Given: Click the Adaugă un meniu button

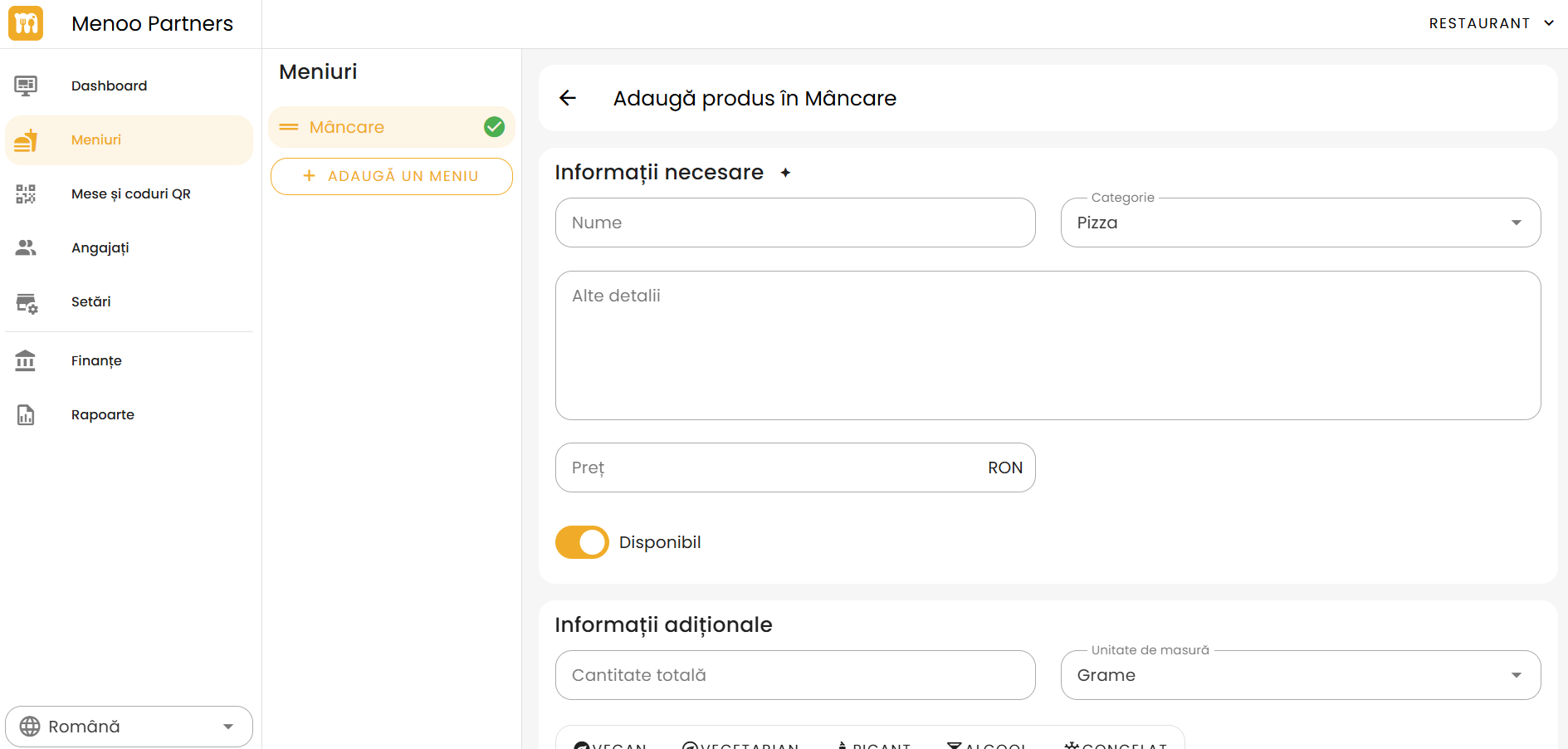Looking at the screenshot, I should pos(392,176).
